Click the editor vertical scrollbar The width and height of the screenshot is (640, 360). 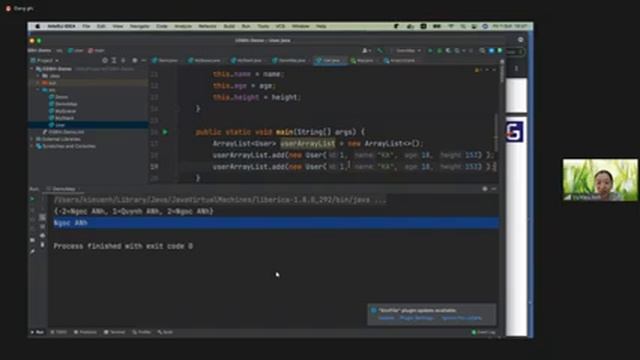coord(496,132)
